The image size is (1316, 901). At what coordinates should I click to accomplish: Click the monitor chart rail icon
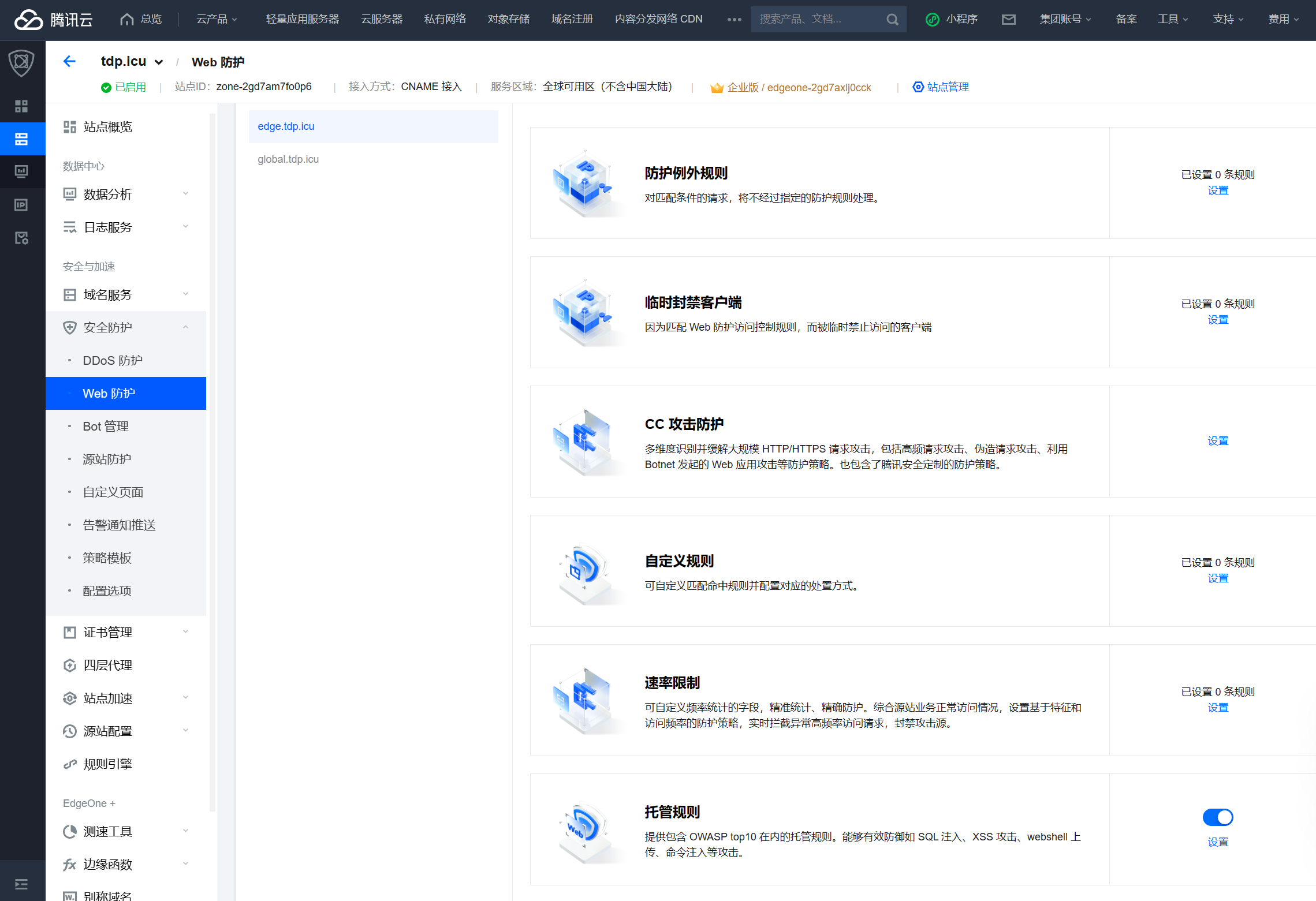click(22, 172)
